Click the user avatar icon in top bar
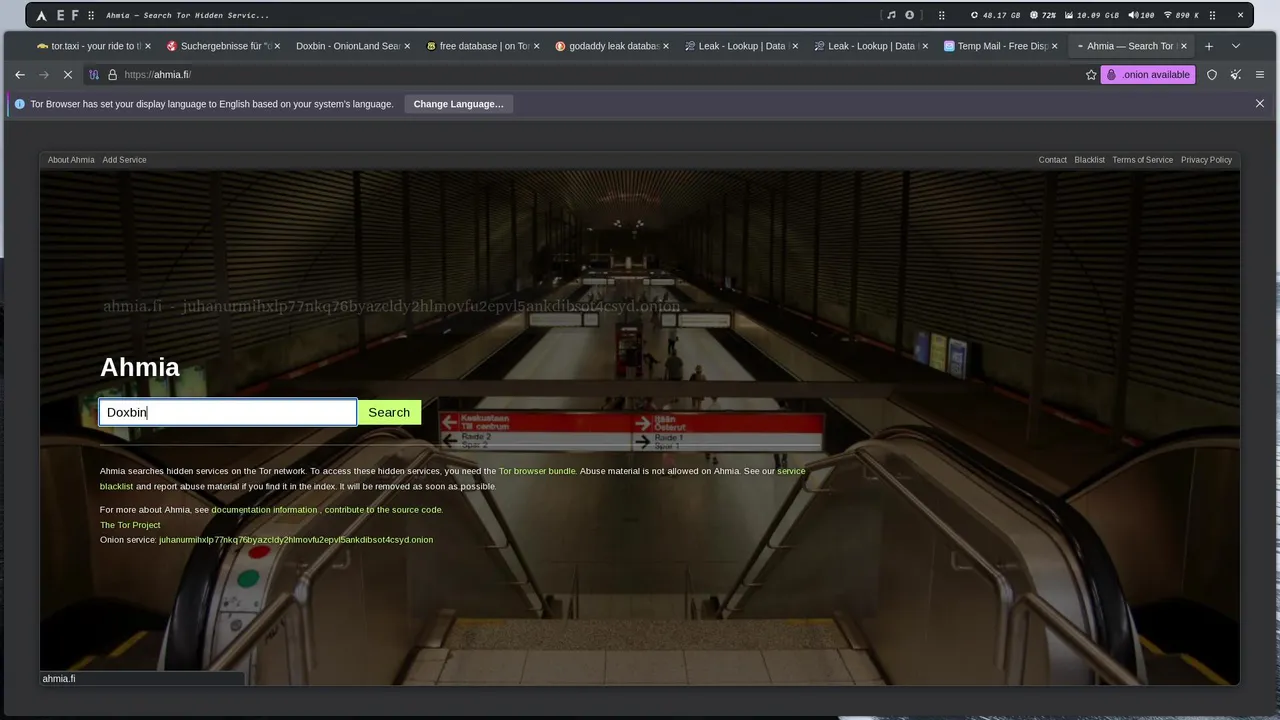 pos(909,15)
